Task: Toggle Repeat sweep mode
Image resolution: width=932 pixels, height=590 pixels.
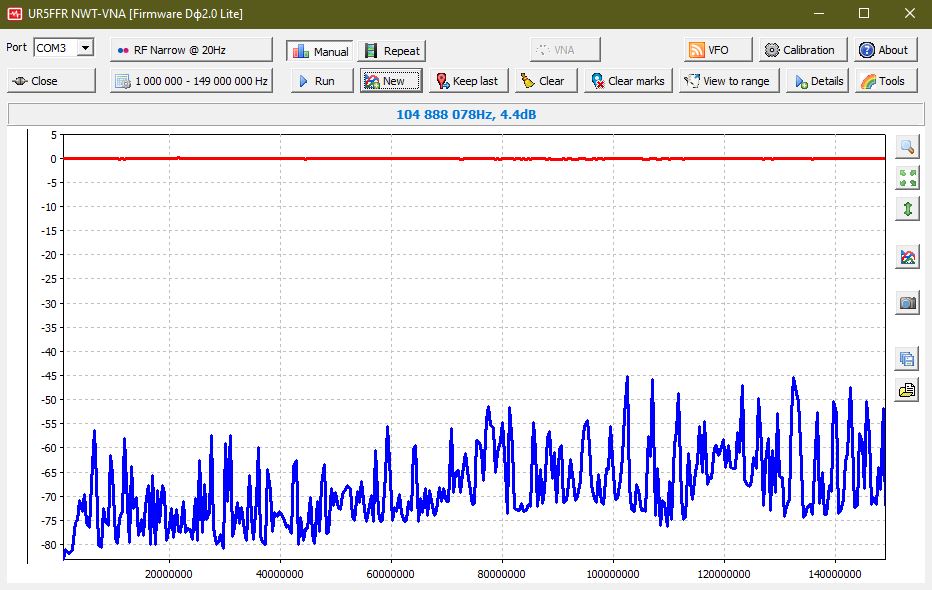Action: [x=391, y=51]
